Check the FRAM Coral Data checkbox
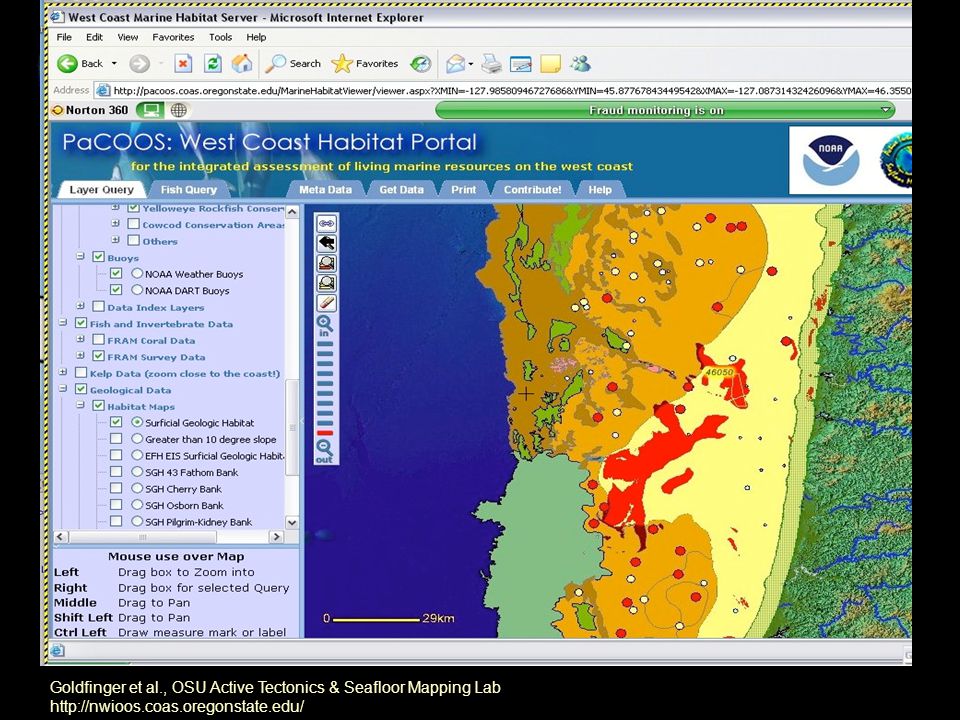The height and width of the screenshot is (720, 960). coord(99,340)
